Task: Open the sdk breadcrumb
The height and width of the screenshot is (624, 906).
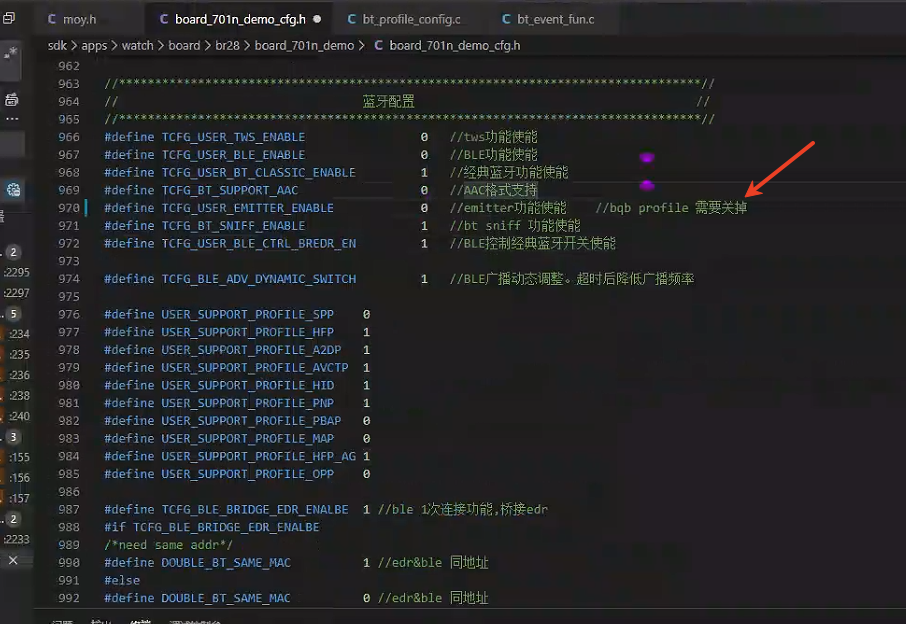Action: pyautogui.click(x=57, y=45)
